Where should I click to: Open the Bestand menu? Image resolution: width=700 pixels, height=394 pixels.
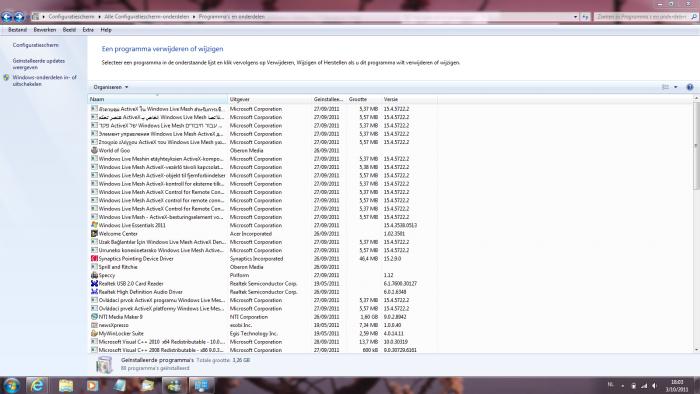[x=17, y=30]
